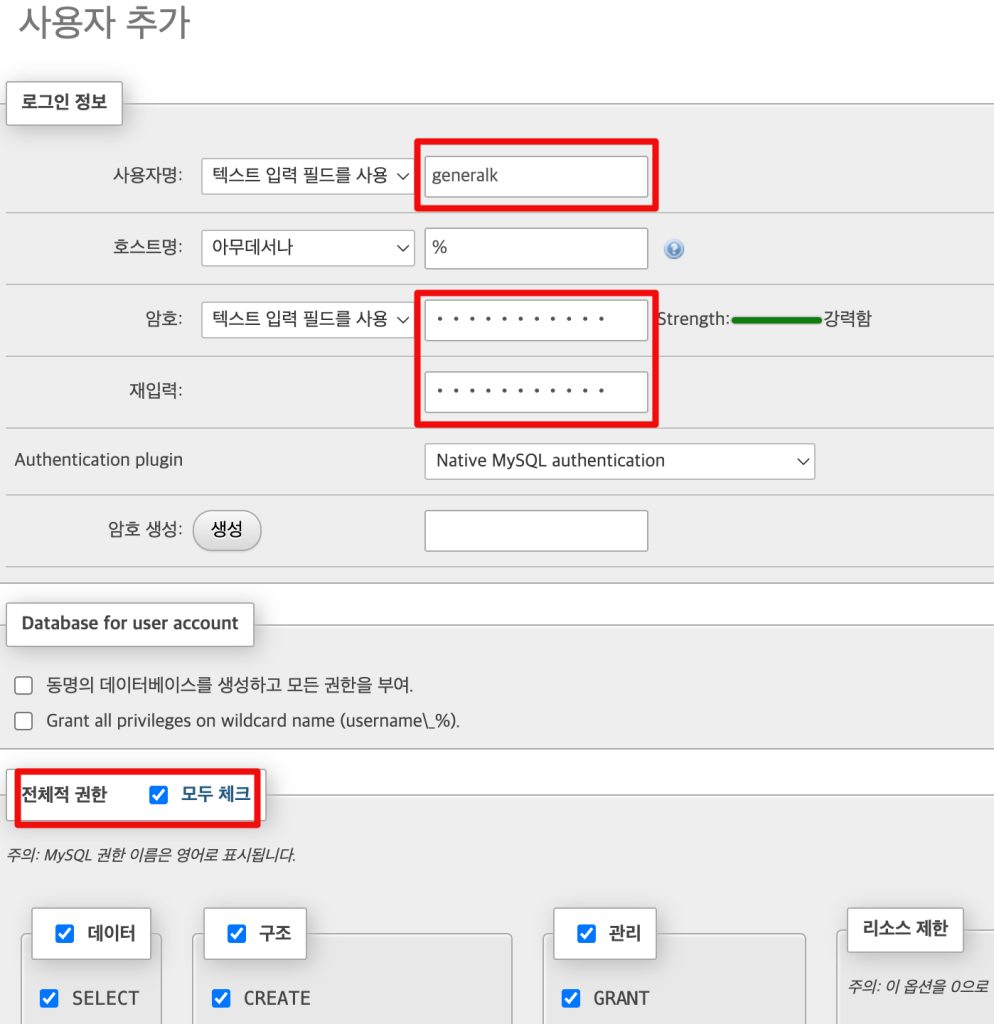Click the hostname field containing %
This screenshot has width=994, height=1024.
click(536, 248)
